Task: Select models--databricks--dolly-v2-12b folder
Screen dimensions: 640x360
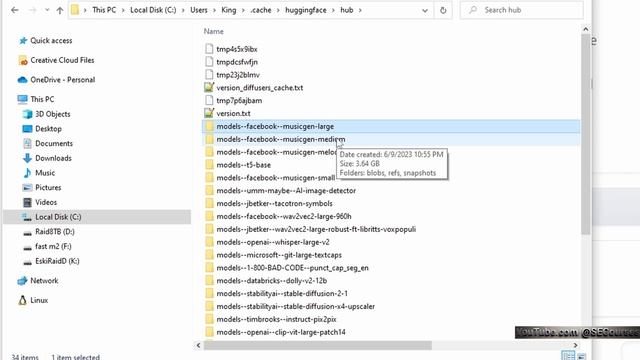Action: tap(272, 281)
